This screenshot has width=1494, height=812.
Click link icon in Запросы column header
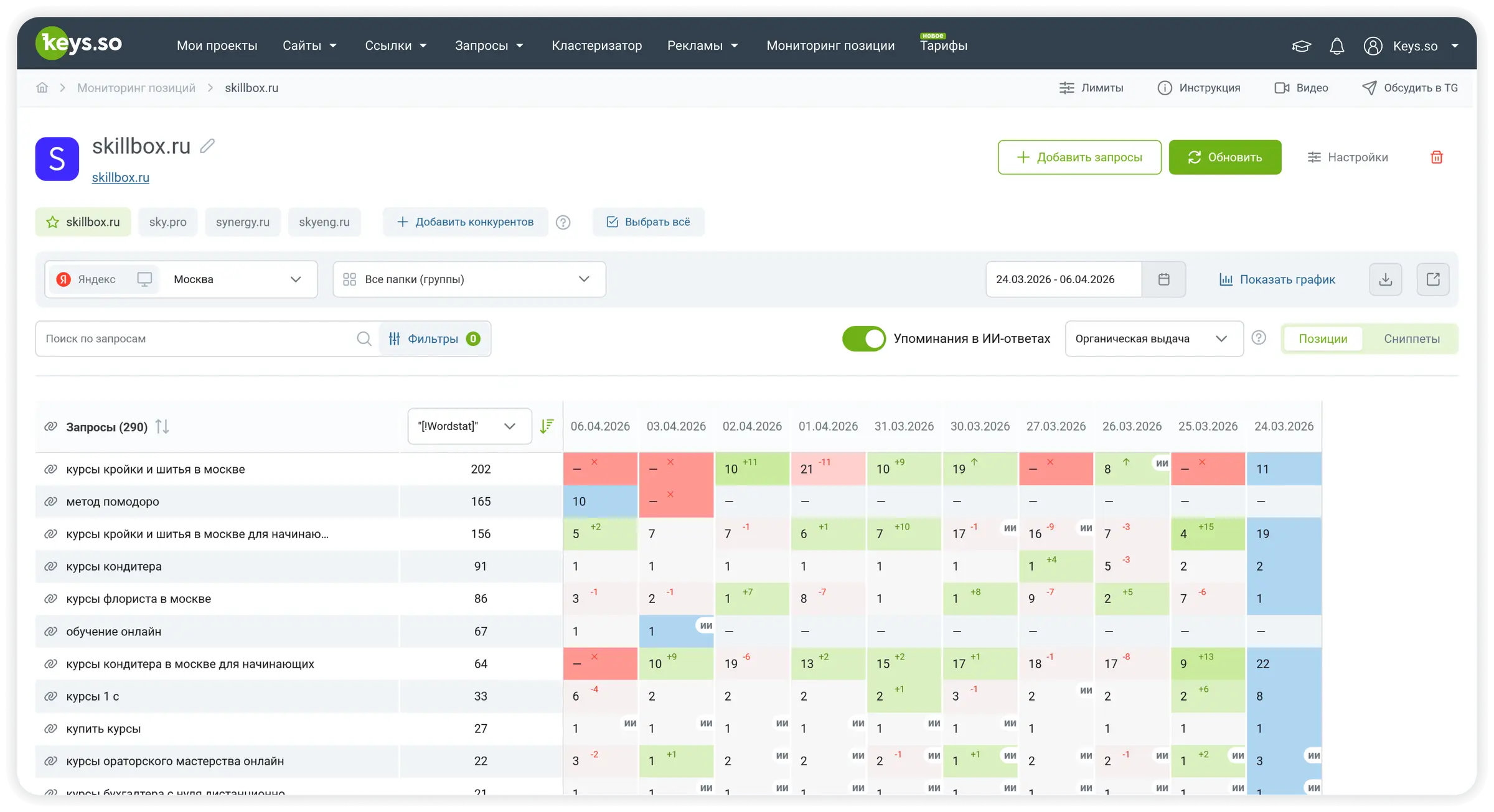[51, 427]
